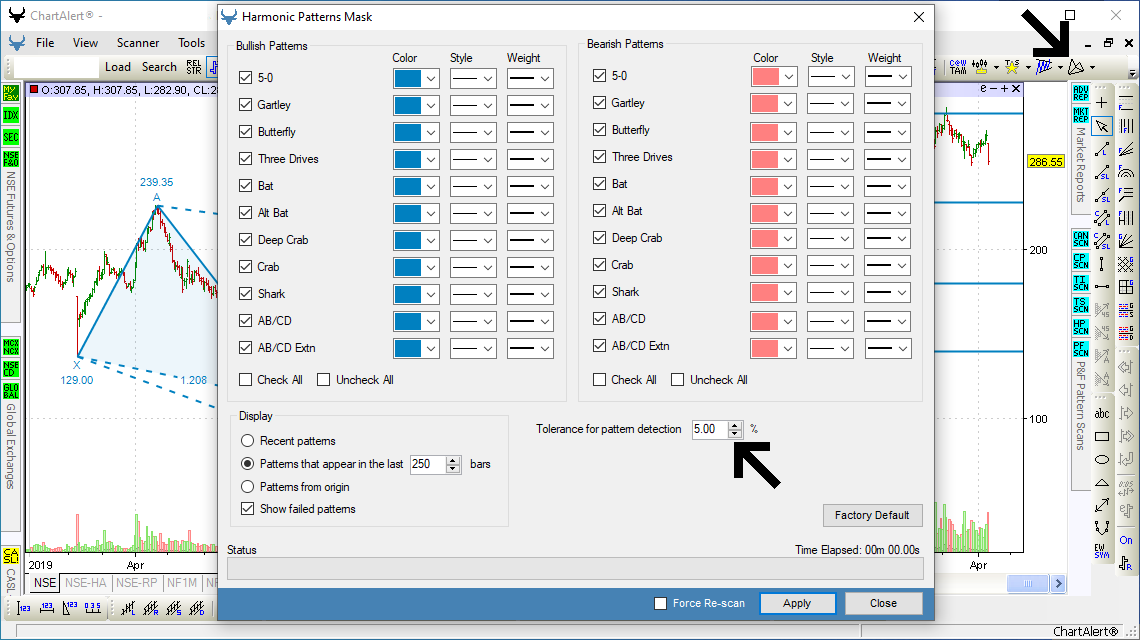Uncheck the Bullish Gartley pattern
Screen dimensions: 1140x640
[246, 105]
